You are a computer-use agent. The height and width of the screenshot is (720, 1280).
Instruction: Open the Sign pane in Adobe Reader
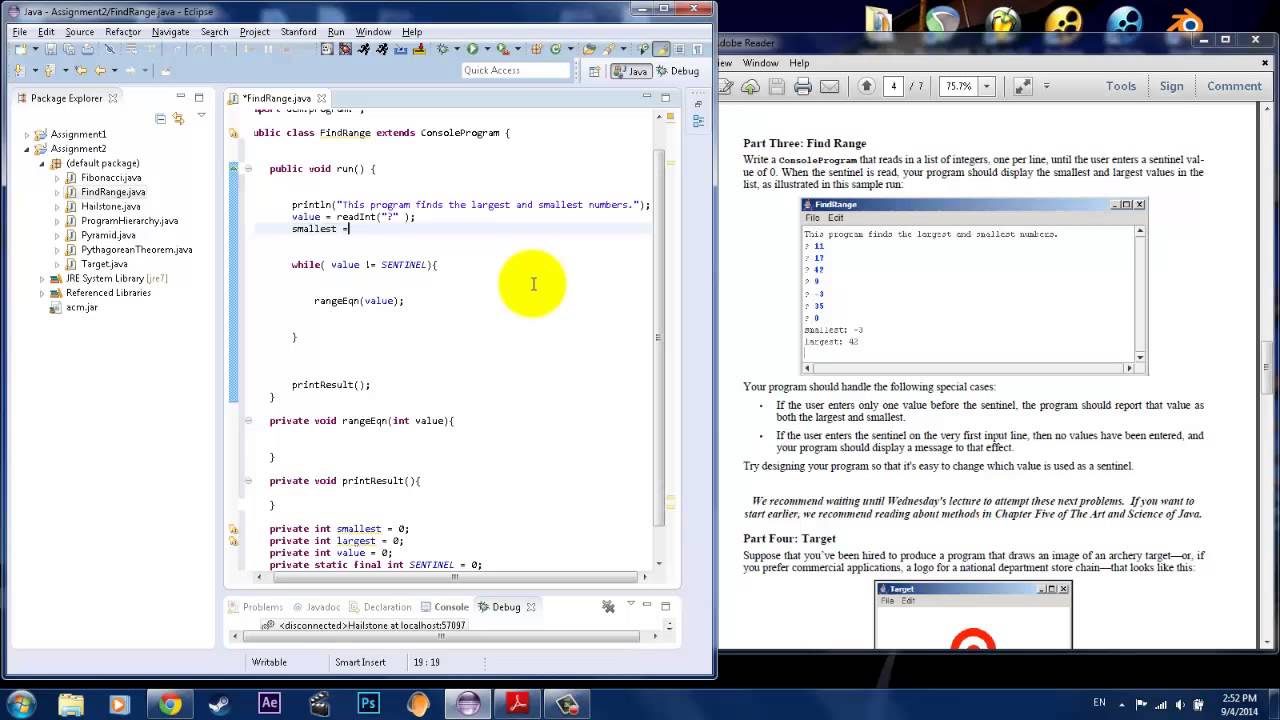[1171, 86]
